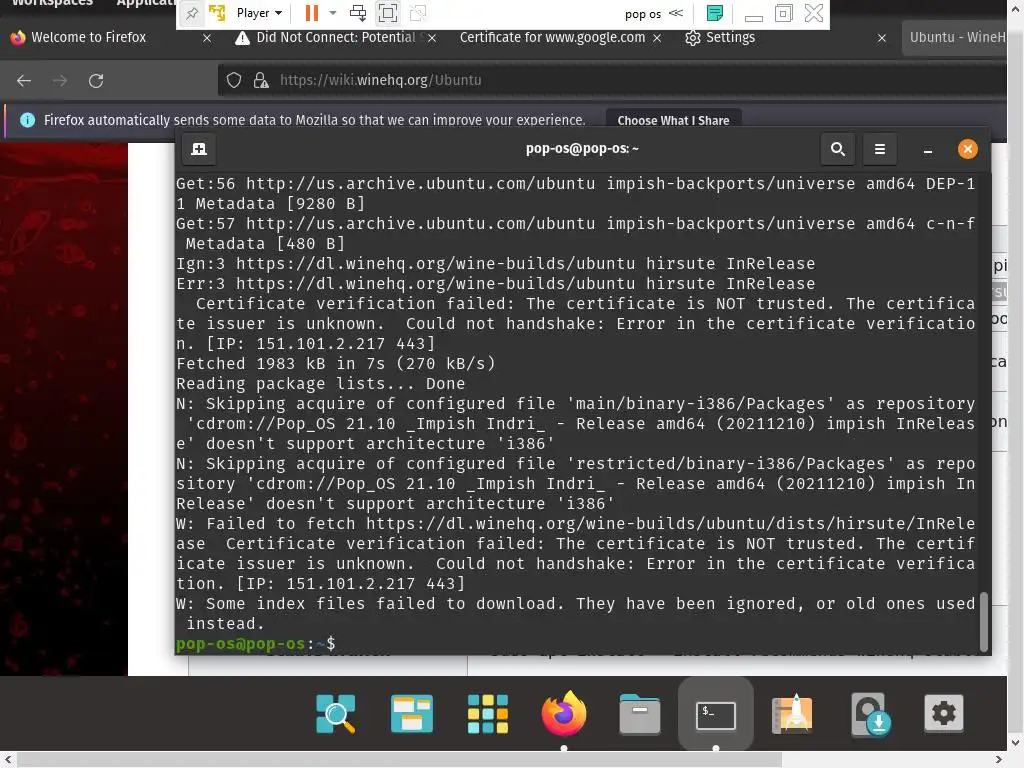Close the Welcome to Firefox tab
This screenshot has width=1024, height=768.
click(207, 38)
